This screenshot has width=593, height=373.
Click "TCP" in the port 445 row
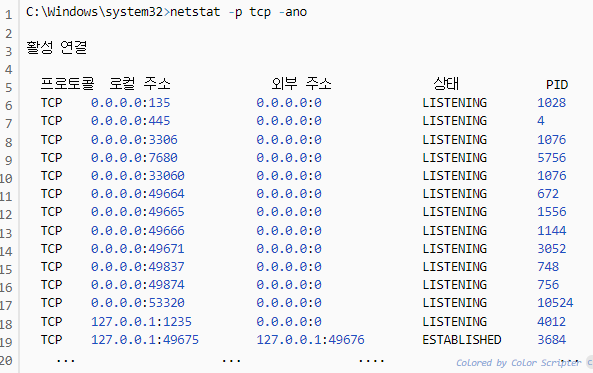tap(51, 121)
